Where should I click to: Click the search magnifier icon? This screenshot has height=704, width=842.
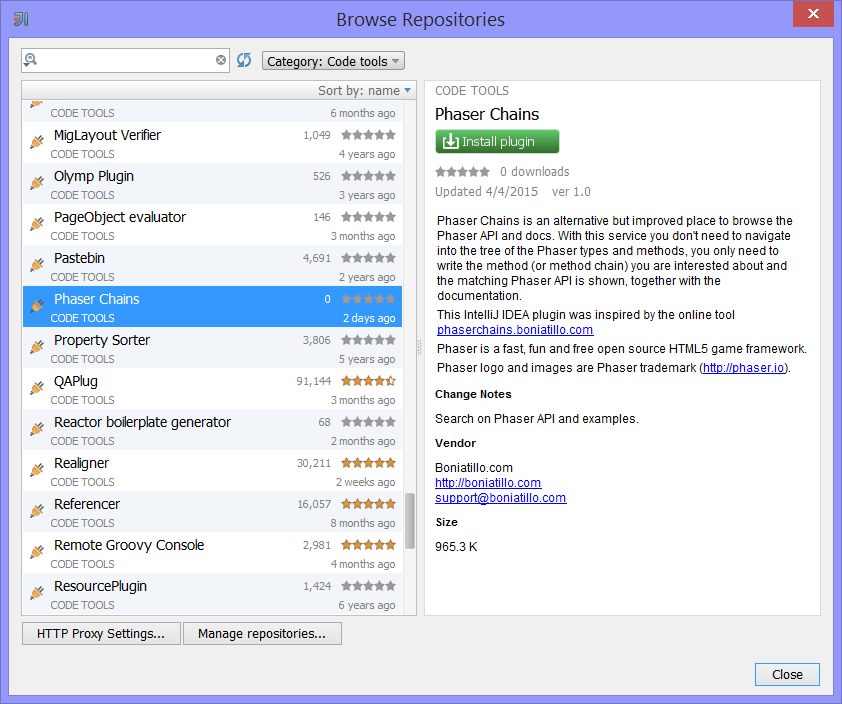point(31,60)
